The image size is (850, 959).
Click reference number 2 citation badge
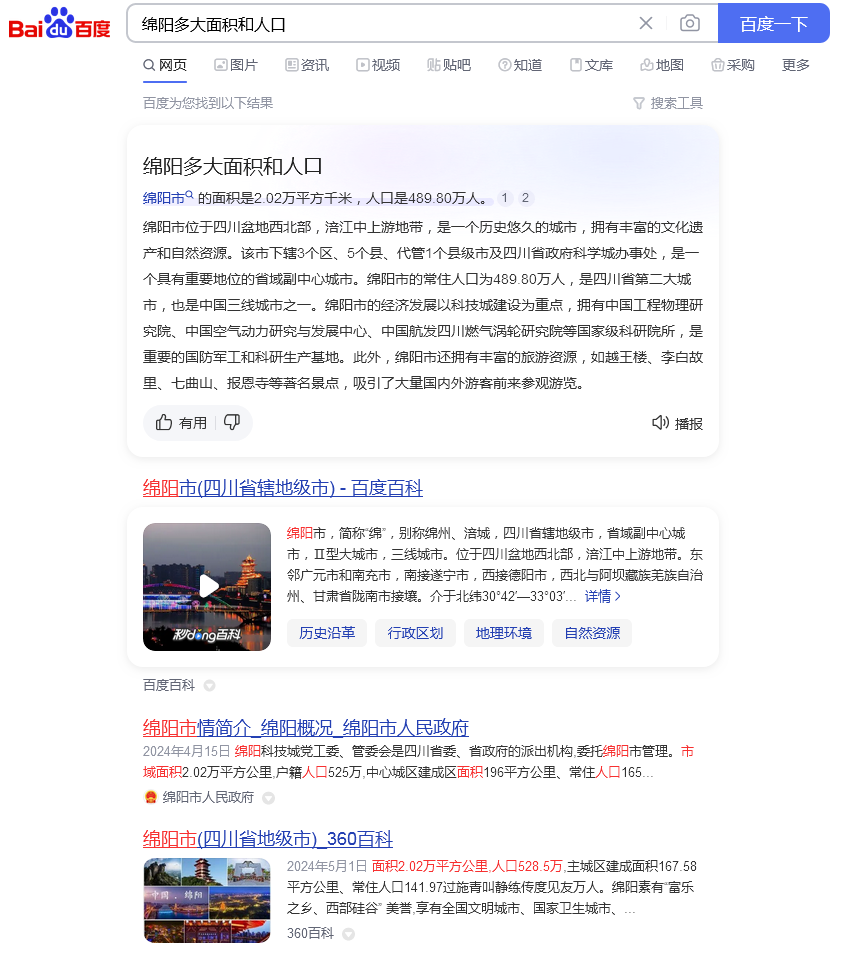(525, 198)
